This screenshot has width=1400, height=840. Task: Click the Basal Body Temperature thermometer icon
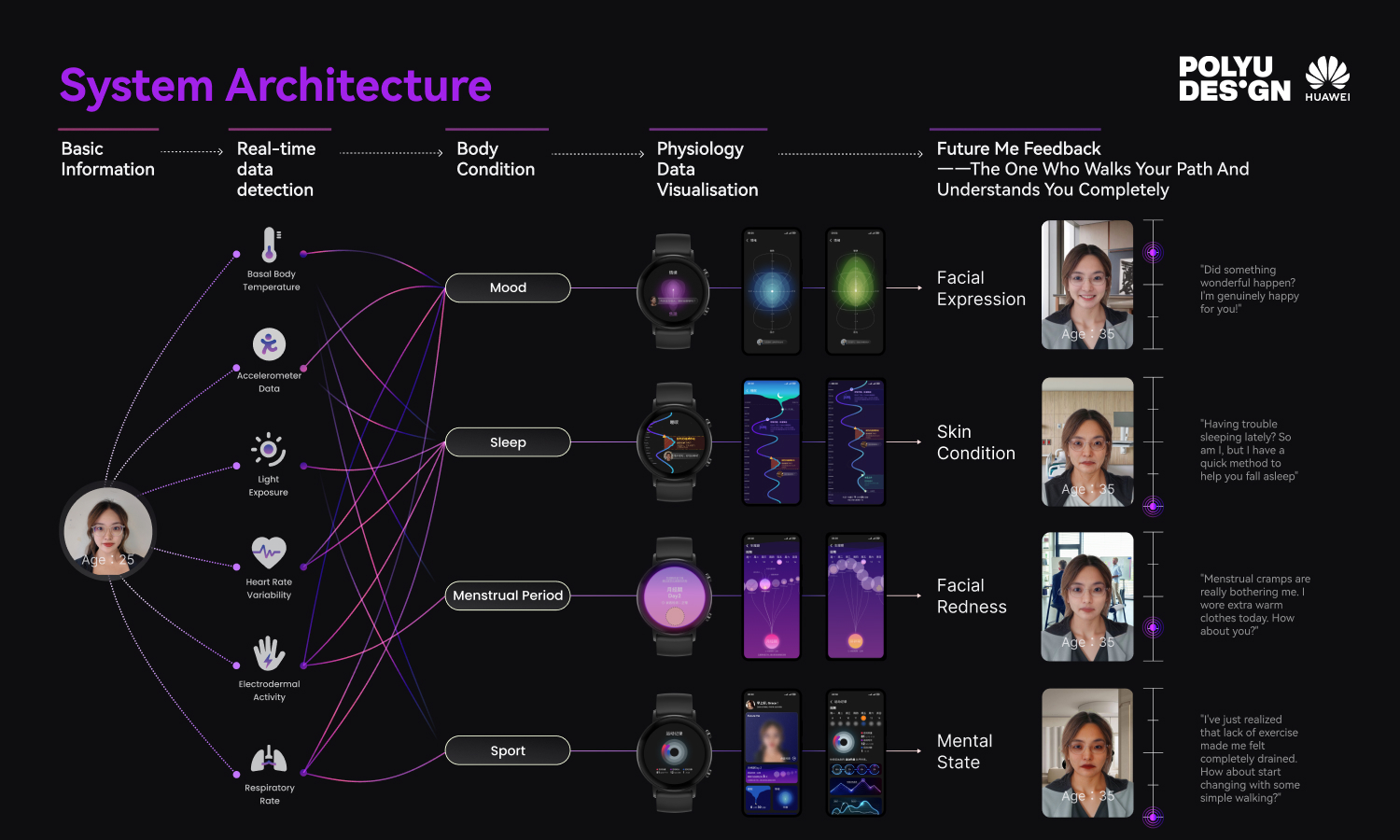pos(270,245)
